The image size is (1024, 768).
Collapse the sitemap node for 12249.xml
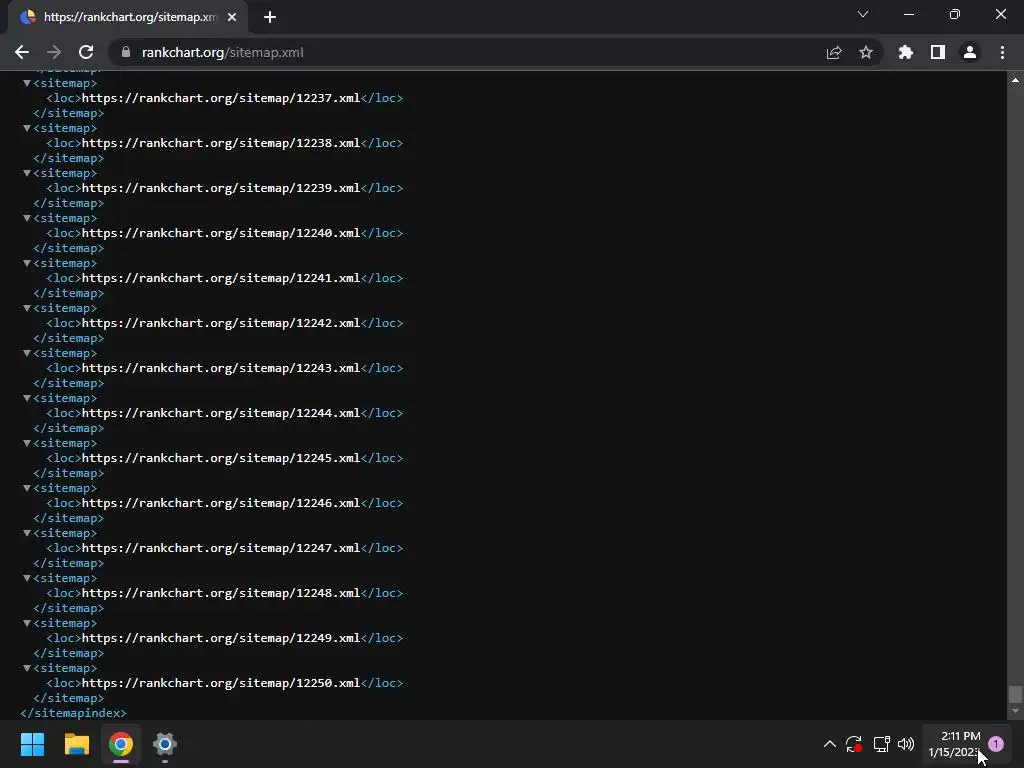(x=27, y=624)
